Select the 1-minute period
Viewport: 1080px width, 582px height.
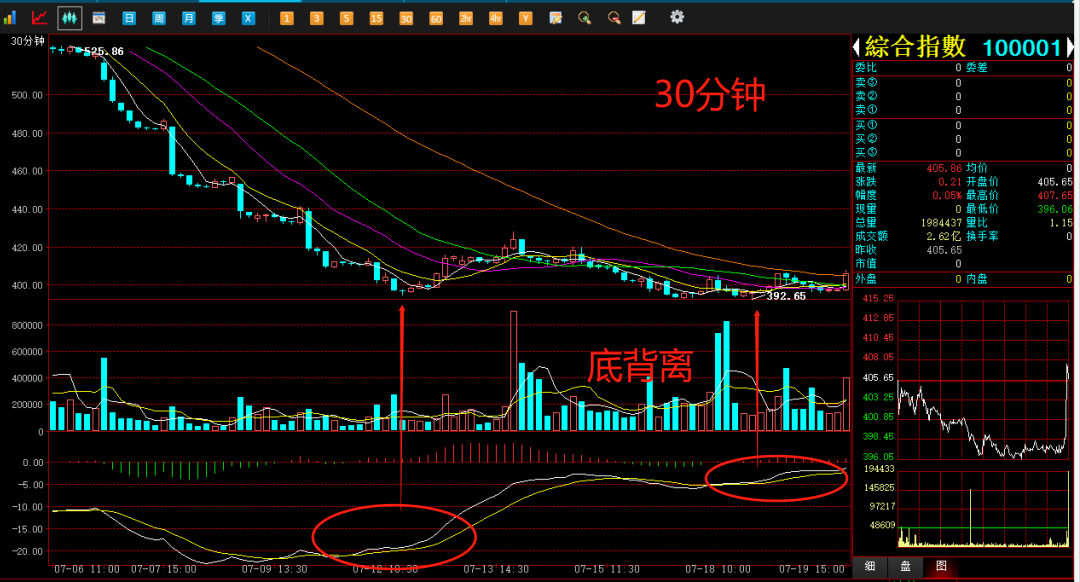[287, 19]
